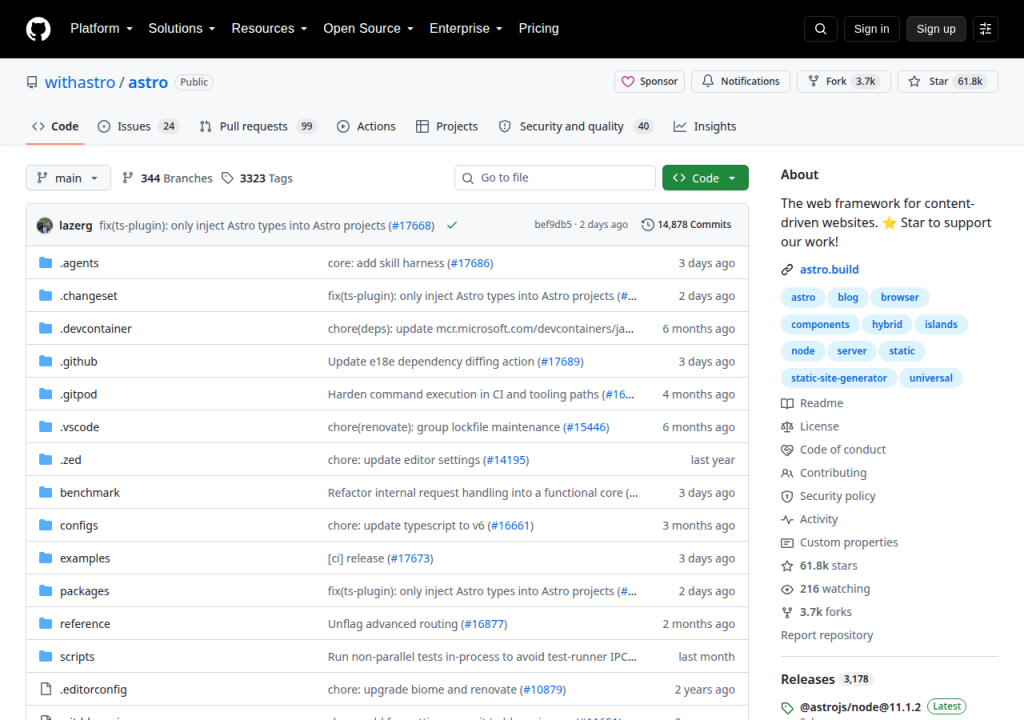Open pull request #17668 link in commit header
This screenshot has width=1024, height=720.
point(411,225)
